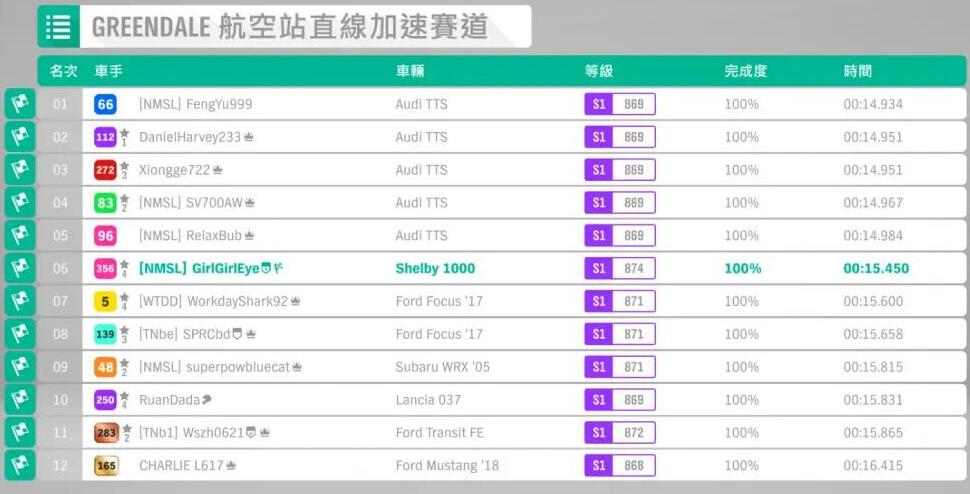The height and width of the screenshot is (494, 970).
Task: Select driver name [NMSL] SV700AW
Action: [191, 203]
